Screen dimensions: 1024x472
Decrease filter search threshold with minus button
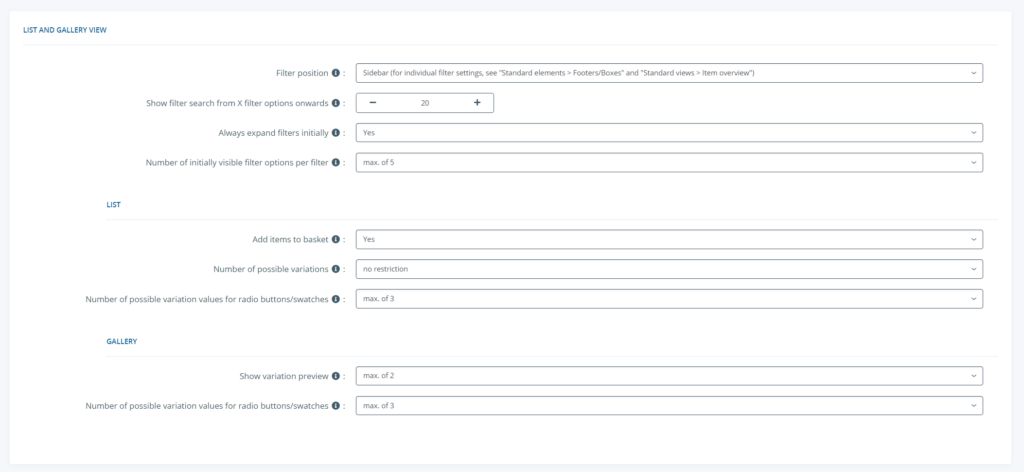click(372, 103)
